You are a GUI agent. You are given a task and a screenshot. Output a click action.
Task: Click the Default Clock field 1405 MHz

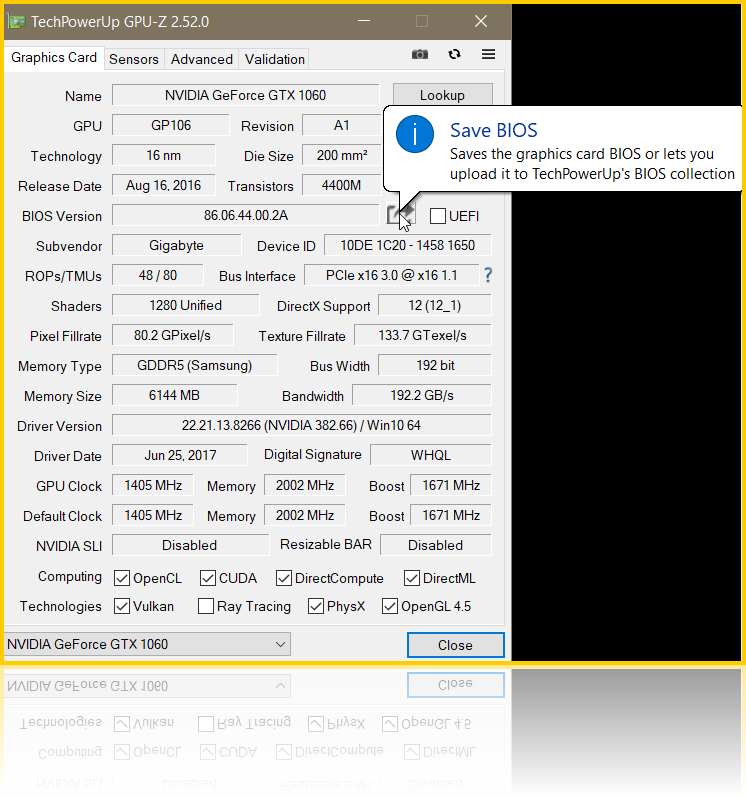pos(153,515)
